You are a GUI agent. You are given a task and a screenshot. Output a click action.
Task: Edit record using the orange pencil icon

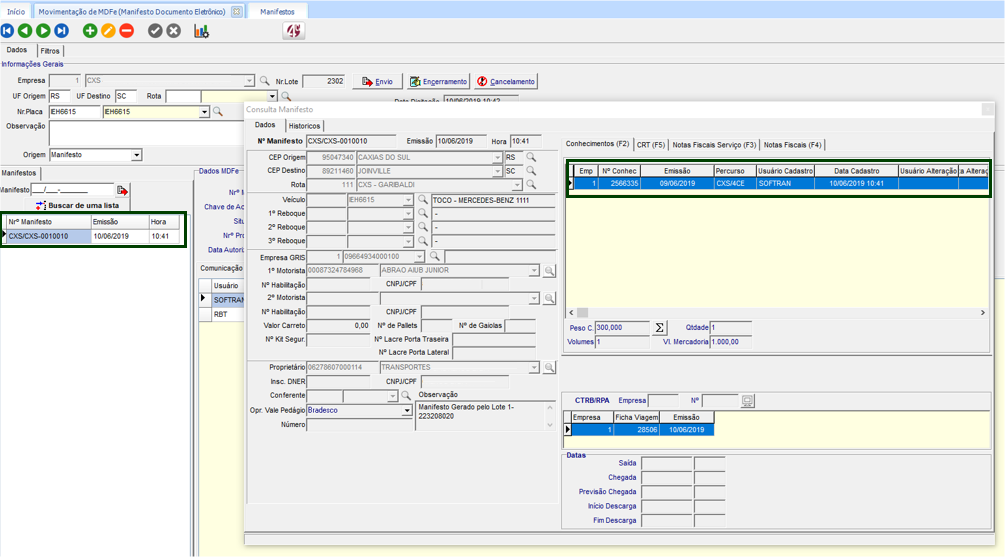pyautogui.click(x=108, y=31)
